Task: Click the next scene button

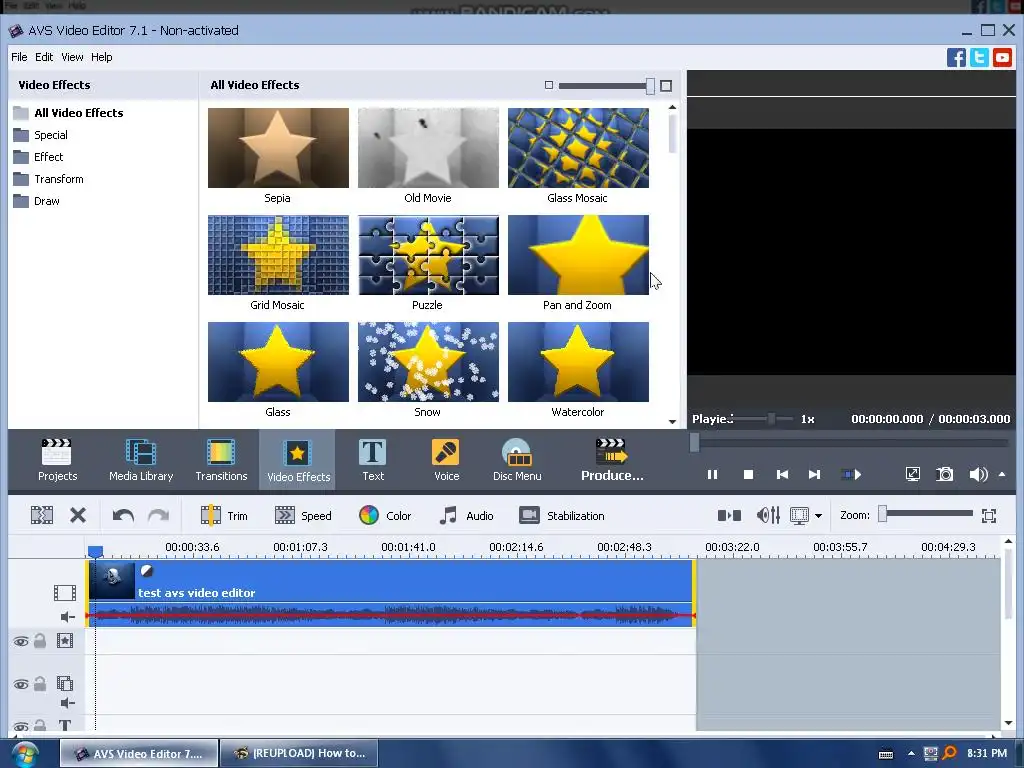Action: (x=851, y=474)
